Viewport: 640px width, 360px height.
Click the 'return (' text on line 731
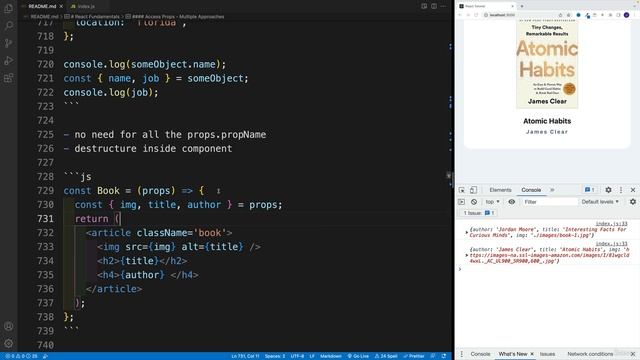pos(97,219)
